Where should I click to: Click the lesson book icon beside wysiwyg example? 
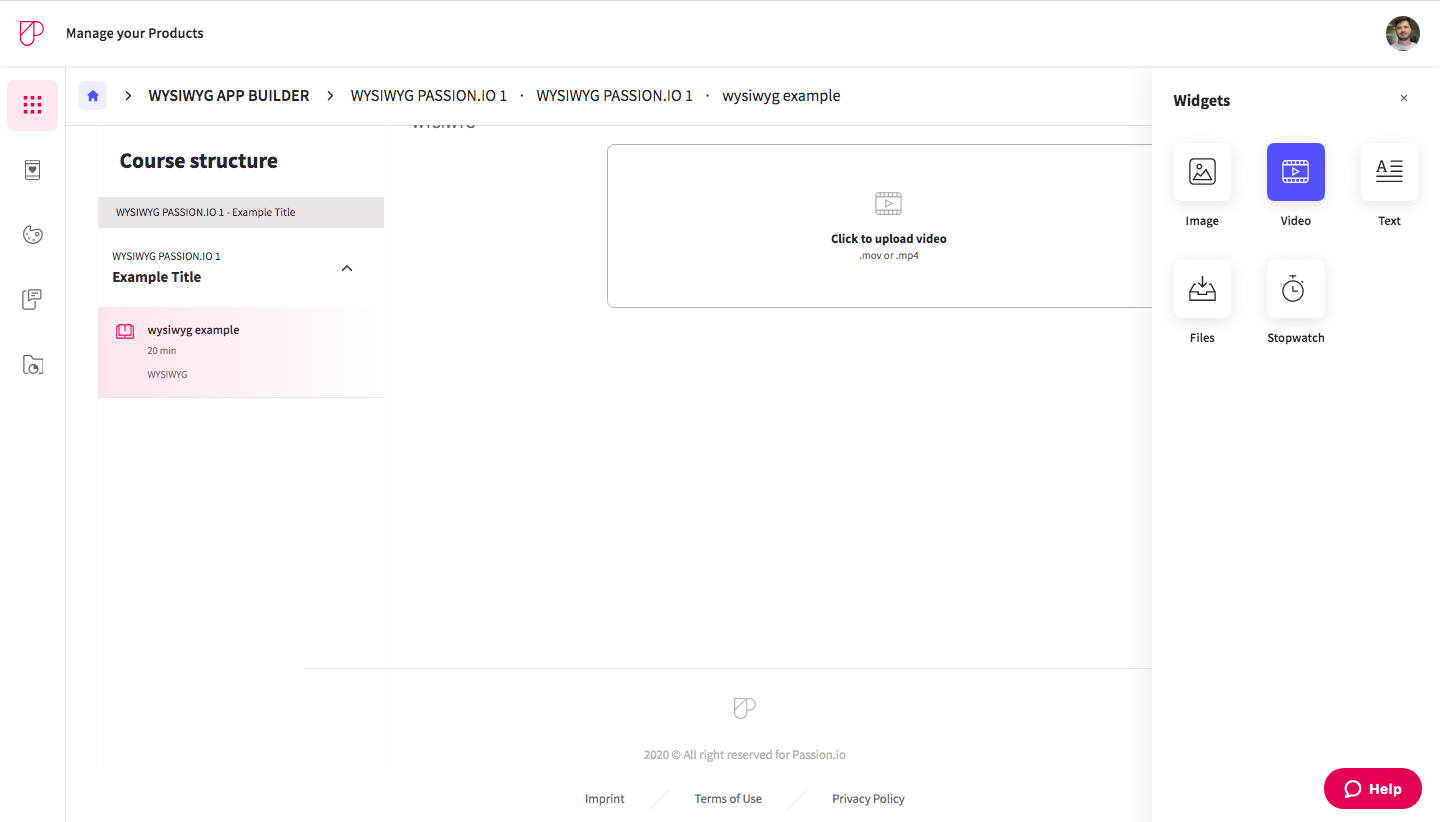[x=125, y=331]
